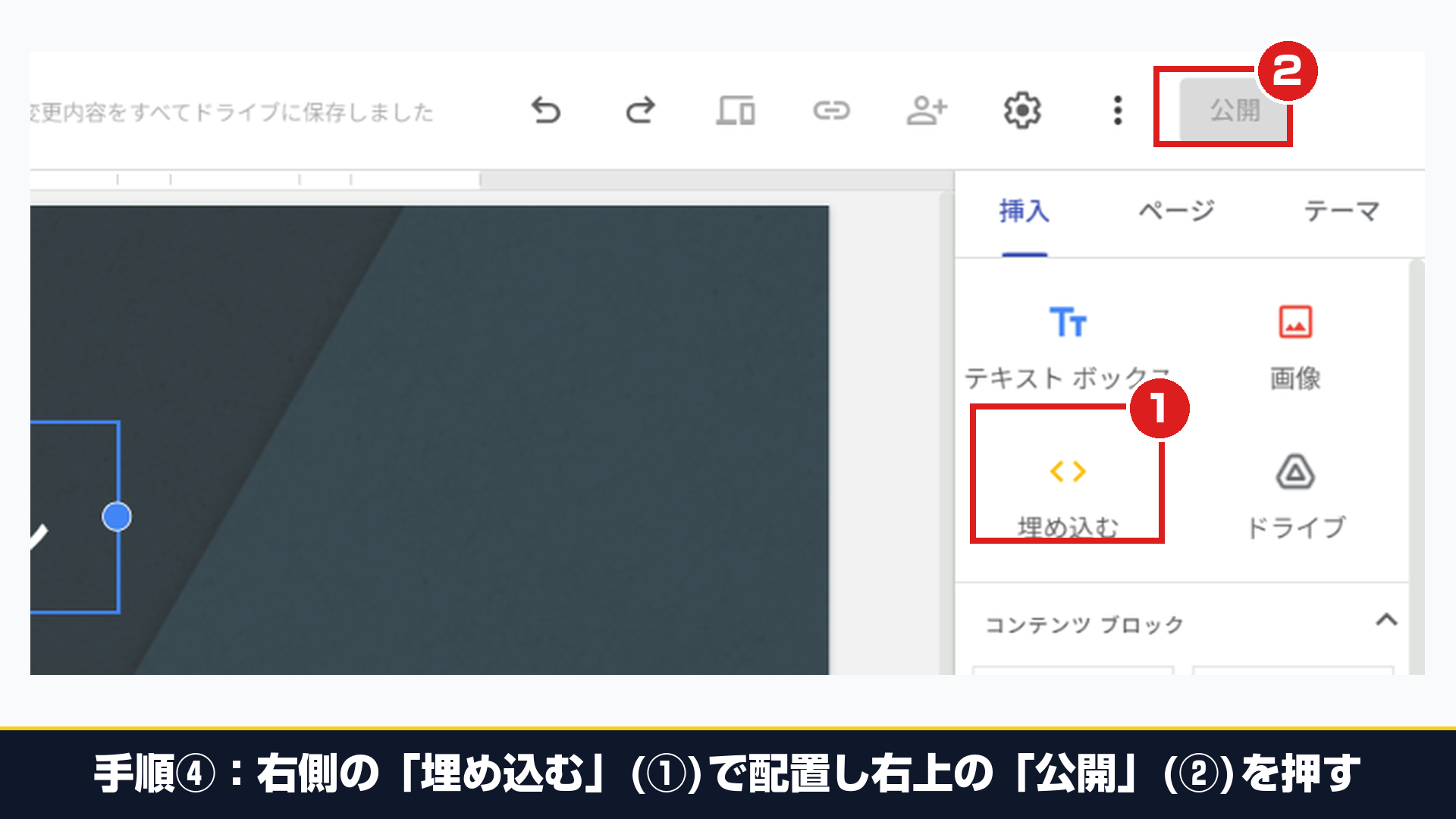Open the device preview icon

point(736,111)
